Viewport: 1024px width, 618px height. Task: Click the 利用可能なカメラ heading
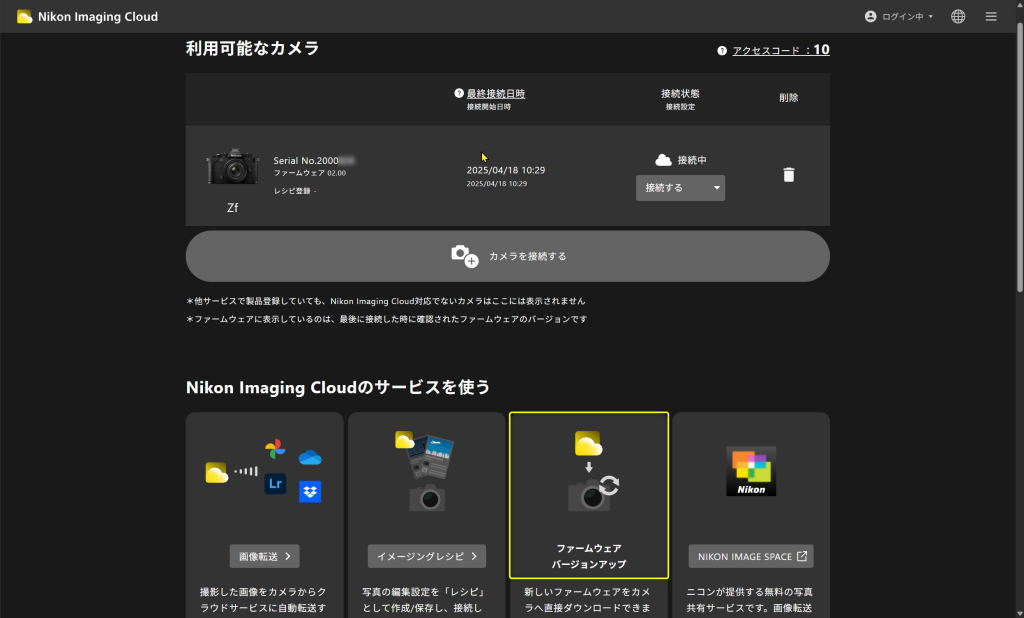pyautogui.click(x=252, y=48)
